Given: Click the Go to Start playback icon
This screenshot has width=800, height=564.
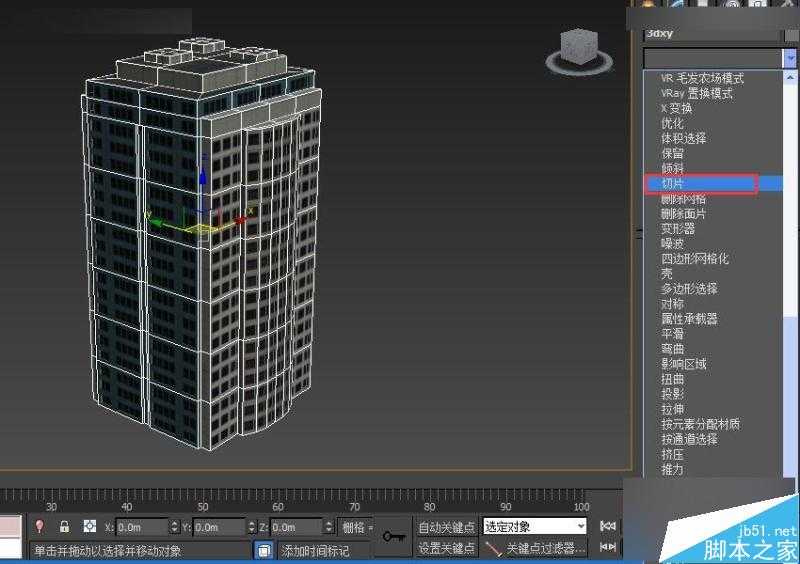Looking at the screenshot, I should 608,526.
